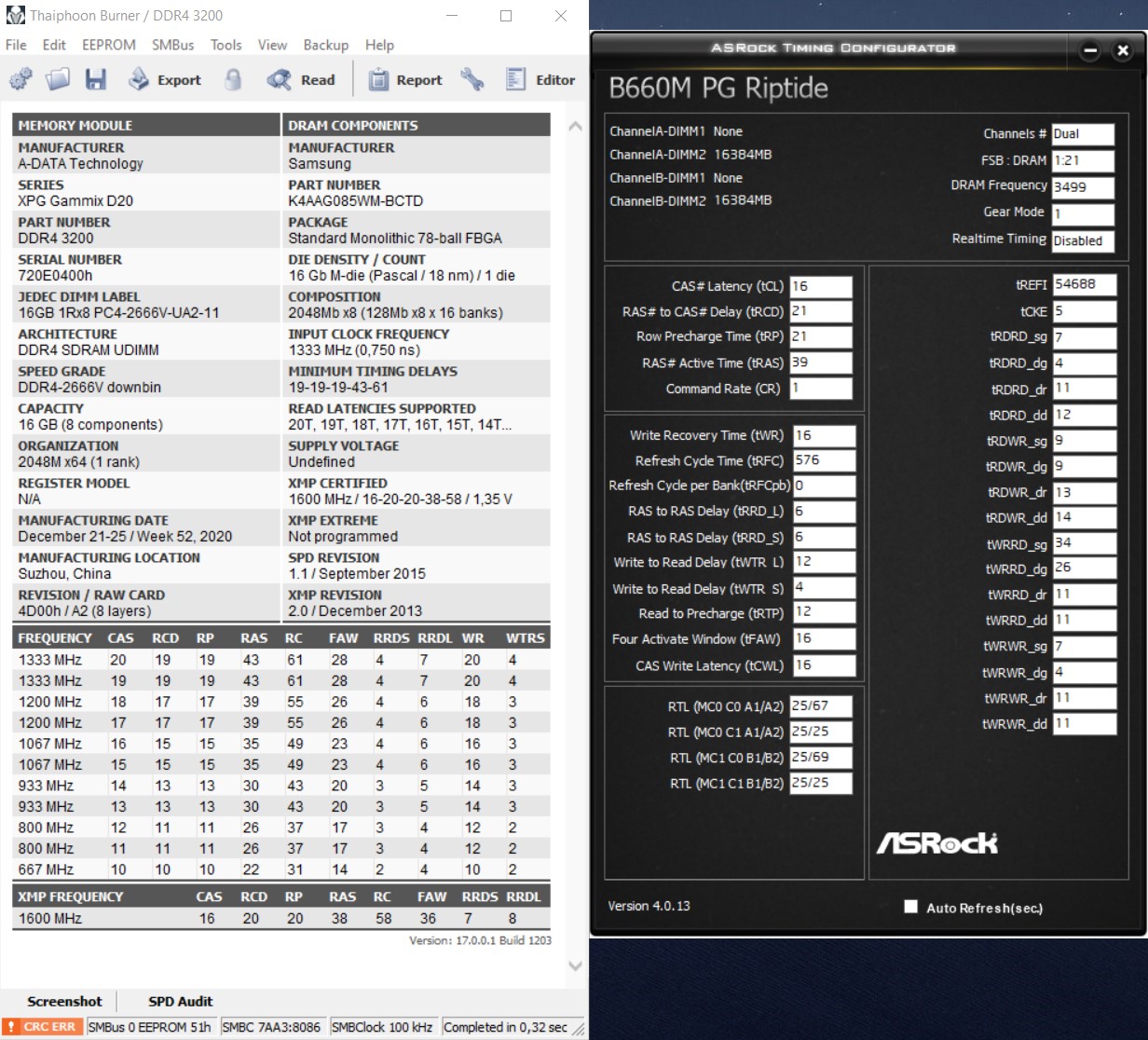Screen dimensions: 1148x1040
Task: Click the SMBus 0 EEPROM 51h status entry
Action: [150, 1027]
